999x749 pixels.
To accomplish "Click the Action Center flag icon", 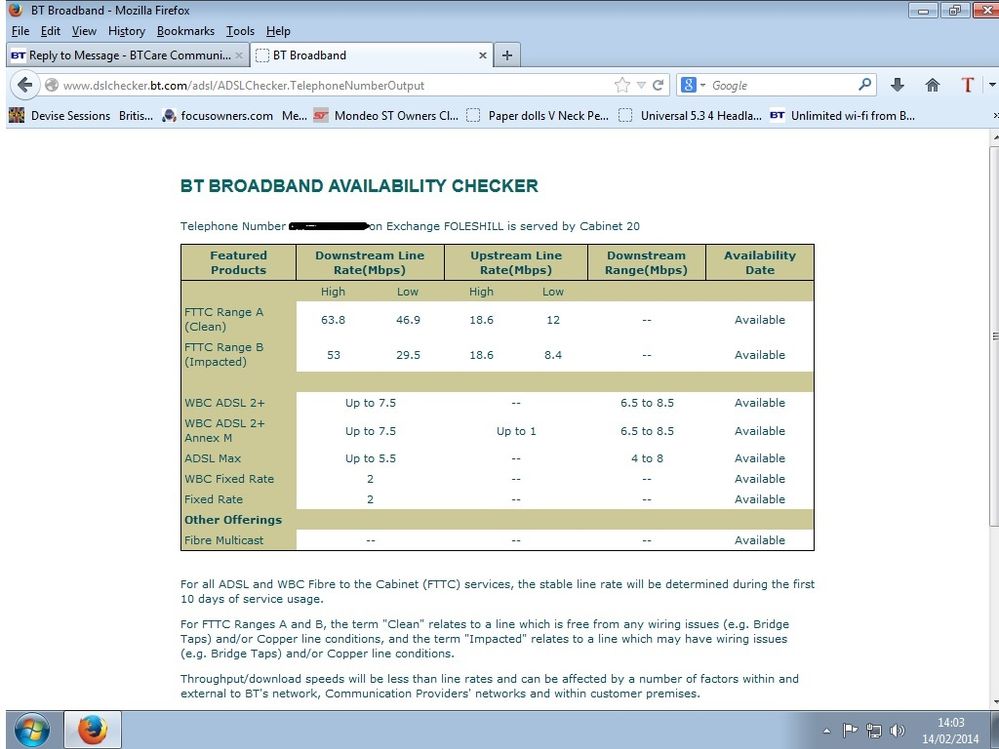I will [850, 730].
